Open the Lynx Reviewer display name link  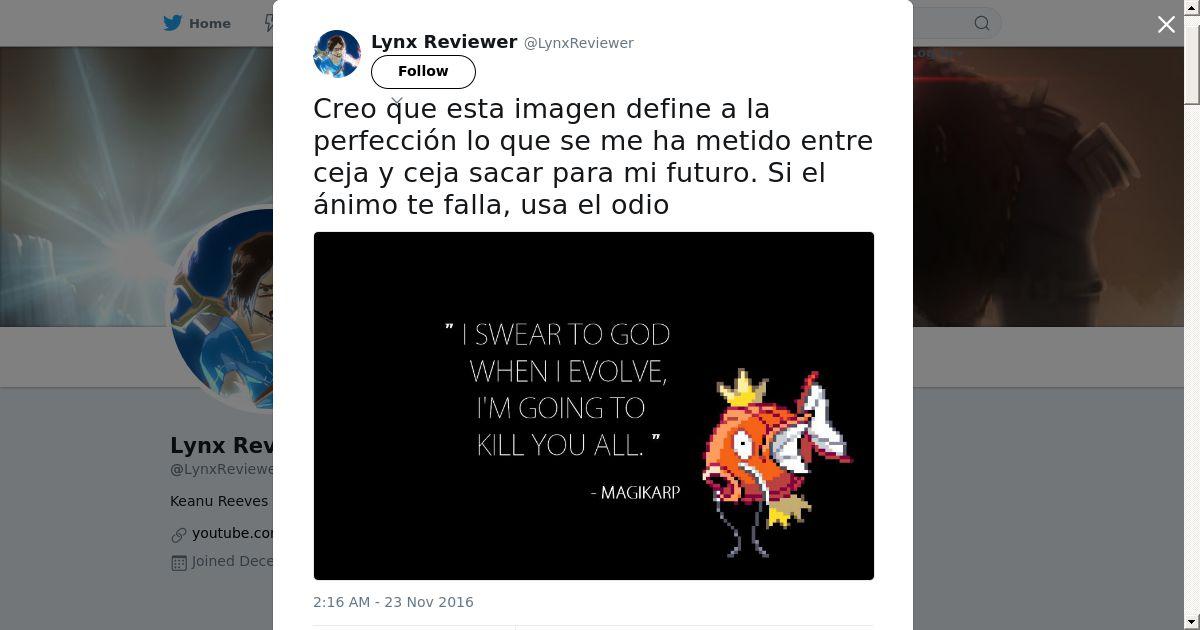(444, 42)
